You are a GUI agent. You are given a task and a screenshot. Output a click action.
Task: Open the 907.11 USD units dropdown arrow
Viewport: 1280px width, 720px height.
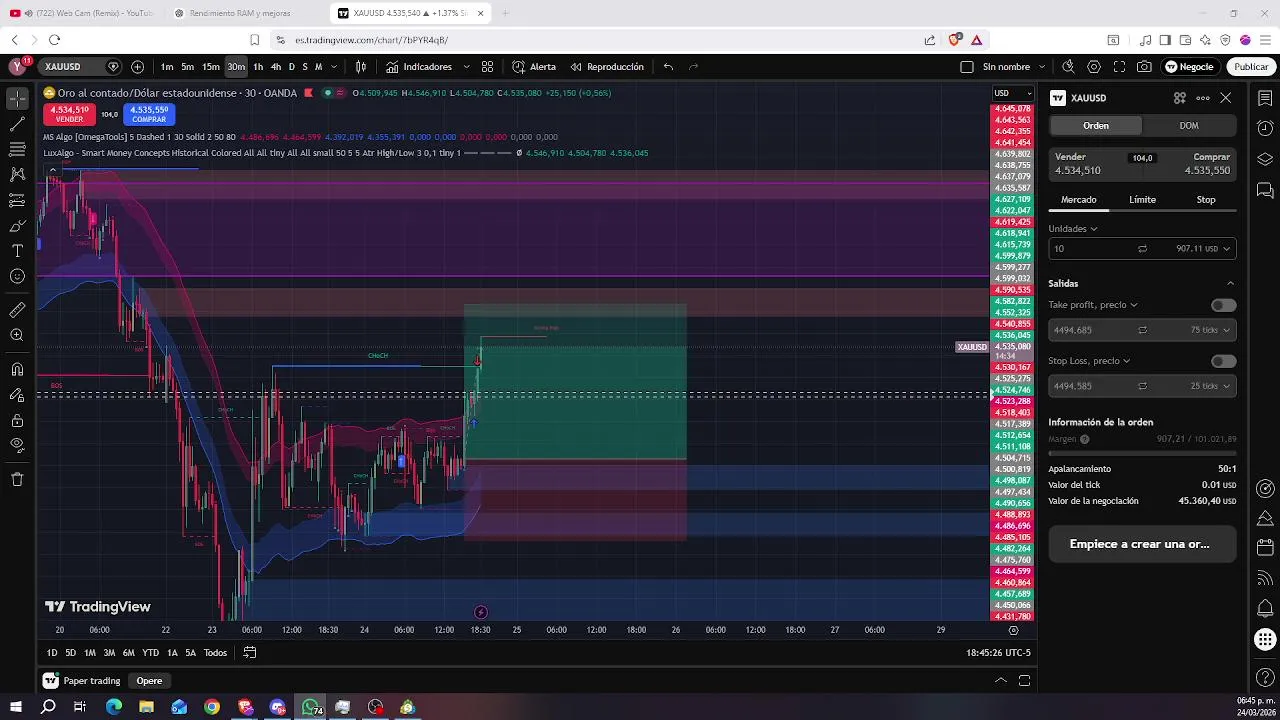click(x=1227, y=249)
